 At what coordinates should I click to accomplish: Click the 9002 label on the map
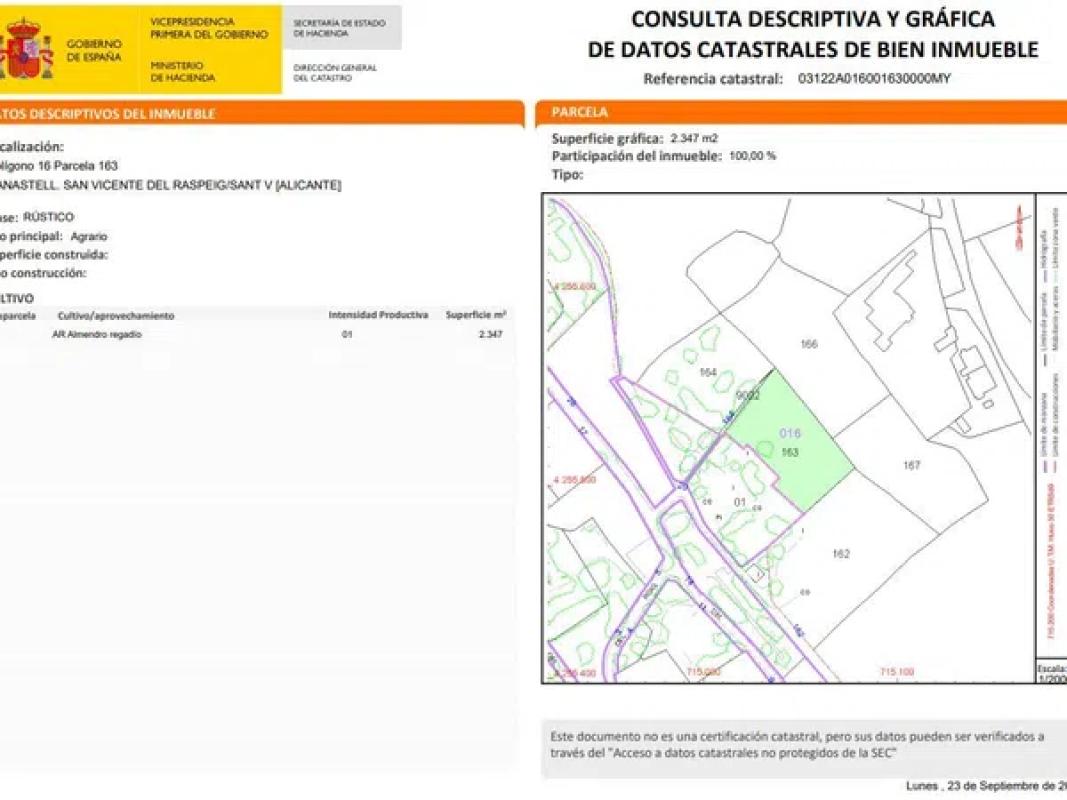tap(748, 396)
